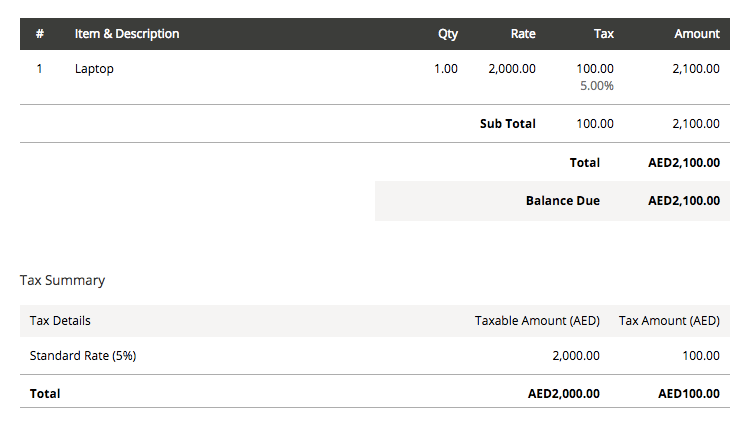Click the "Item & Description" column header
Image resolution: width=745 pixels, height=427 pixels.
tap(127, 34)
